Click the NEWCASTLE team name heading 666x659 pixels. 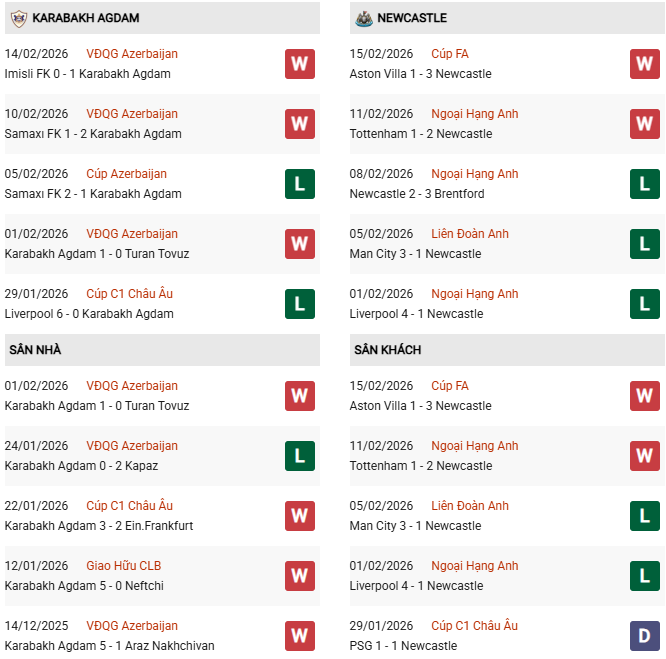[413, 18]
